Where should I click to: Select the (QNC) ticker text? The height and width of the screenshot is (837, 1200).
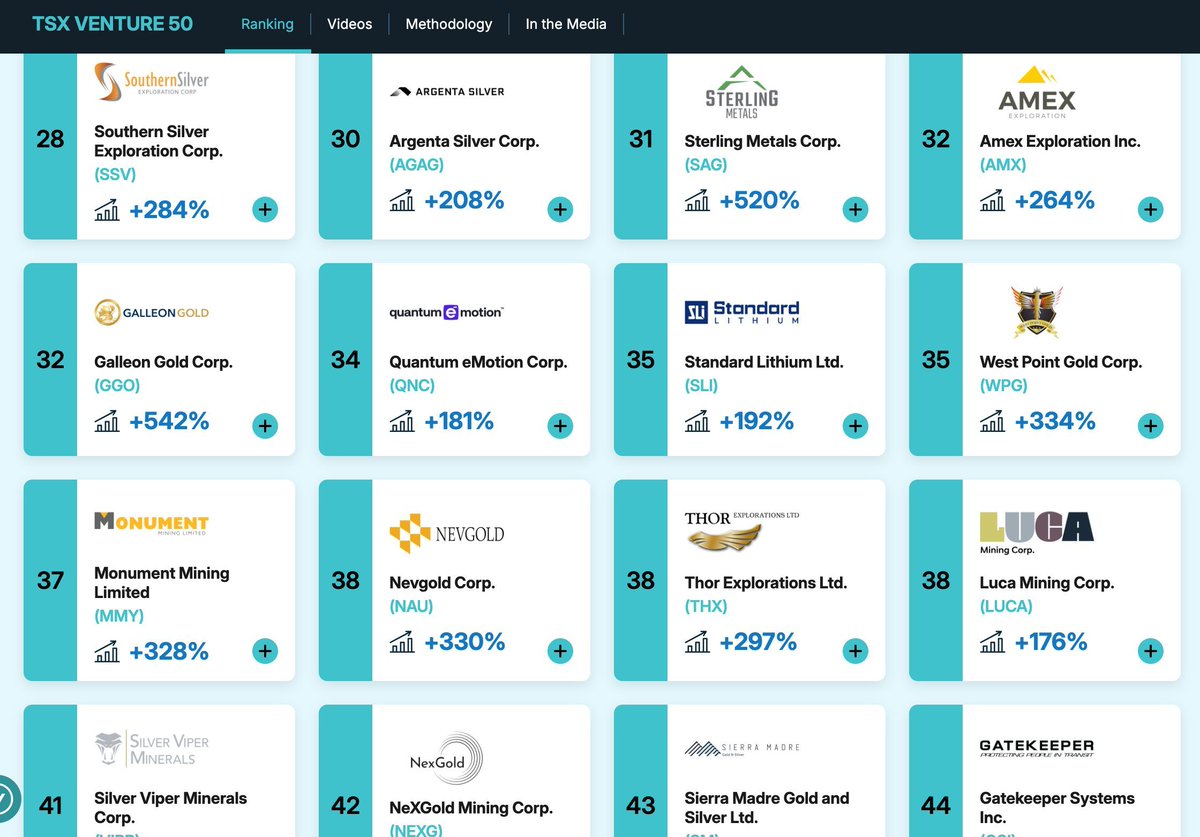point(412,386)
